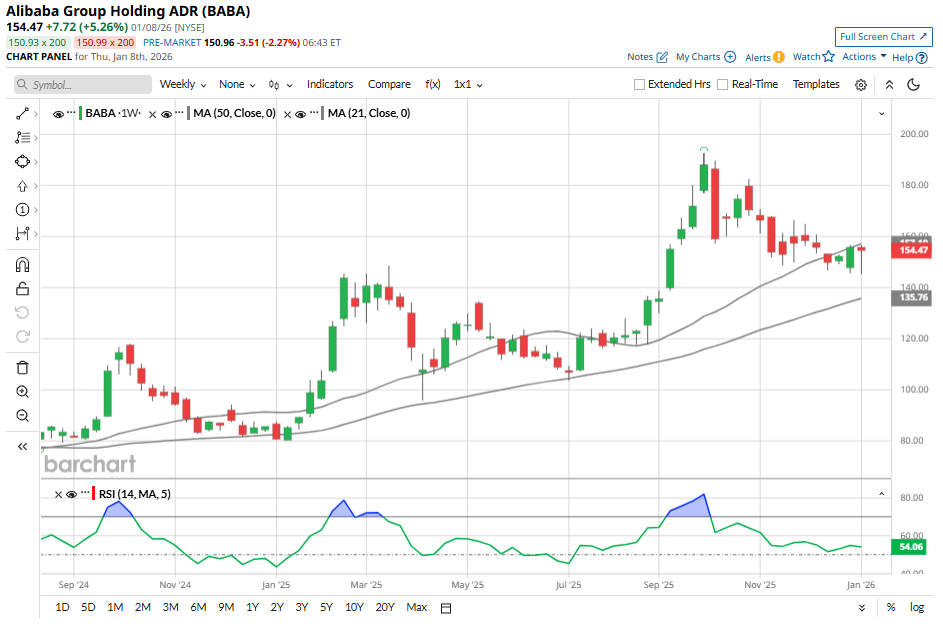Select the 1Y time range
943x641 pixels.
pos(253,607)
